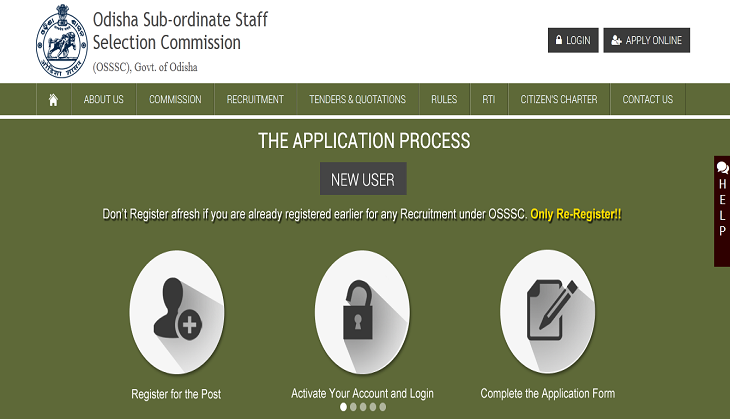
Task: Select the first carousel dot
Action: coord(343,407)
